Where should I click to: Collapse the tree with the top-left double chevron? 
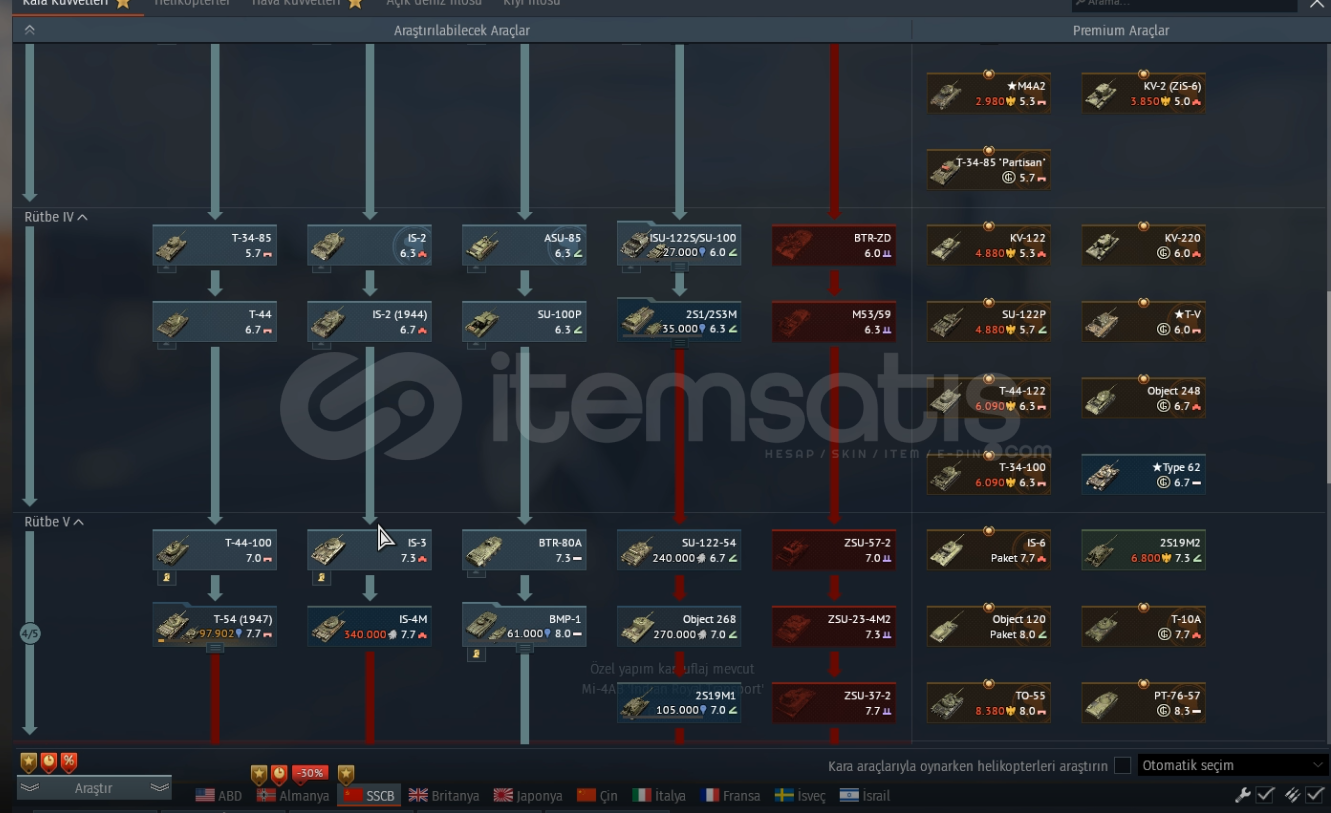(29, 30)
